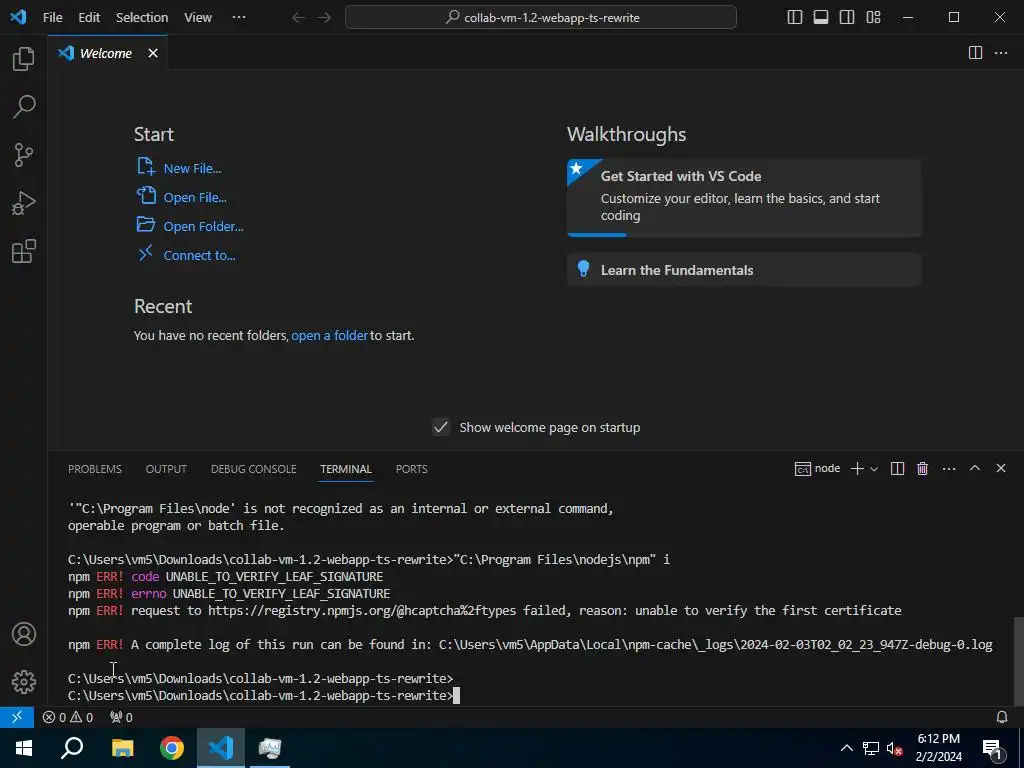Open the File menu
This screenshot has width=1024, height=768.
[x=53, y=18]
